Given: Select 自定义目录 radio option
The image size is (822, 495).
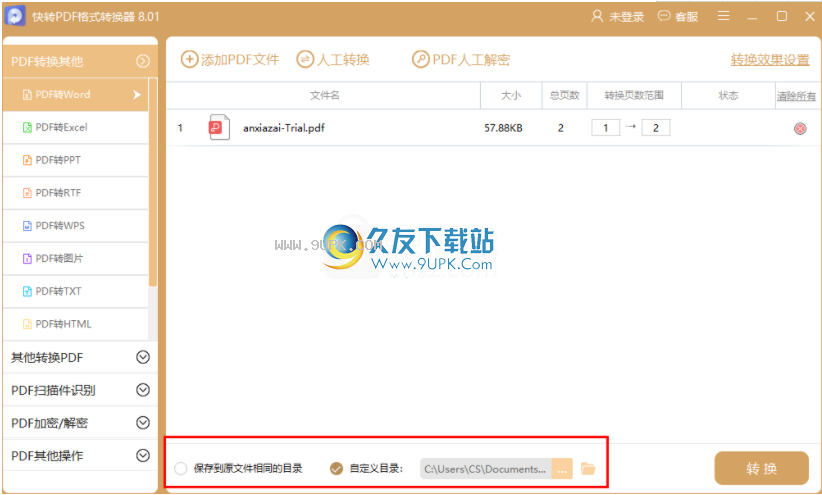Looking at the screenshot, I should tap(337, 468).
